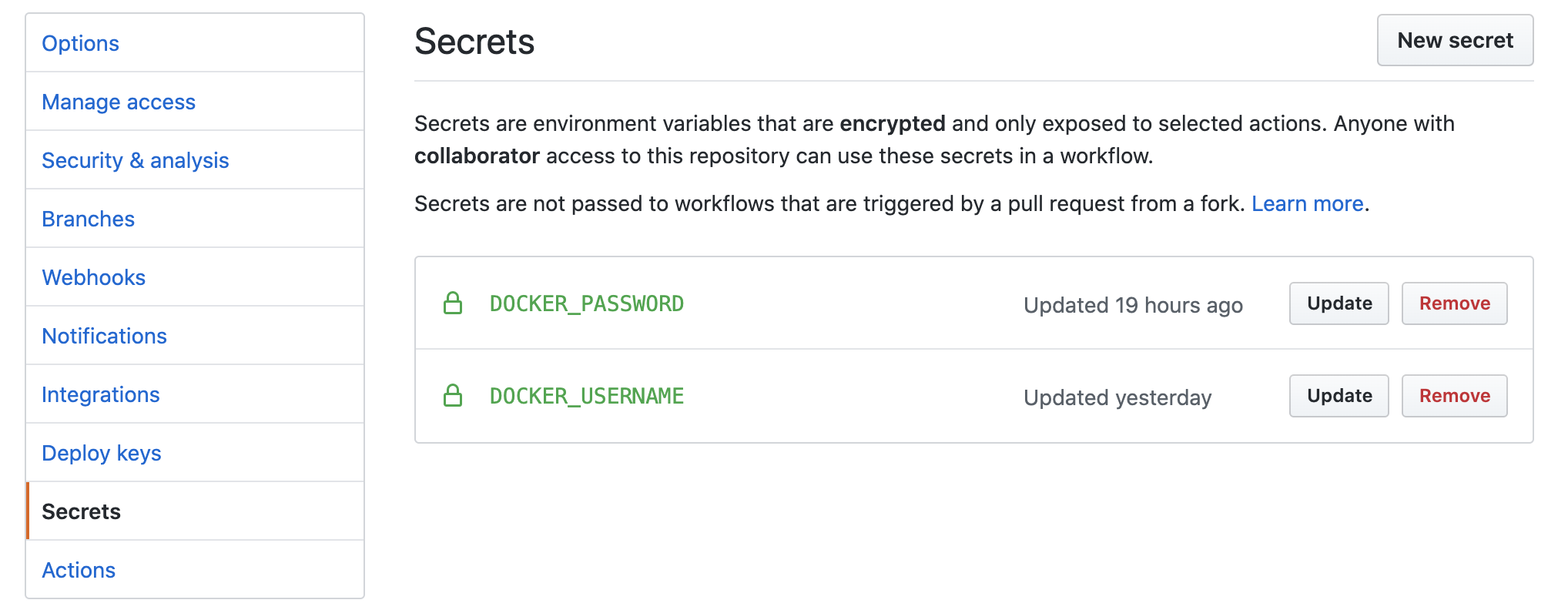
Task: Update the DOCKER_USERNAME secret
Action: pos(1338,396)
